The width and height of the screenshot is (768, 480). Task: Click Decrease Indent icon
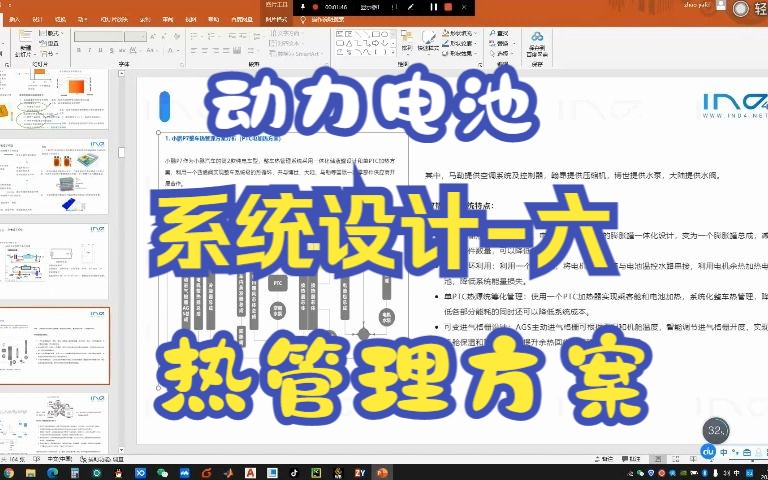[232, 36]
